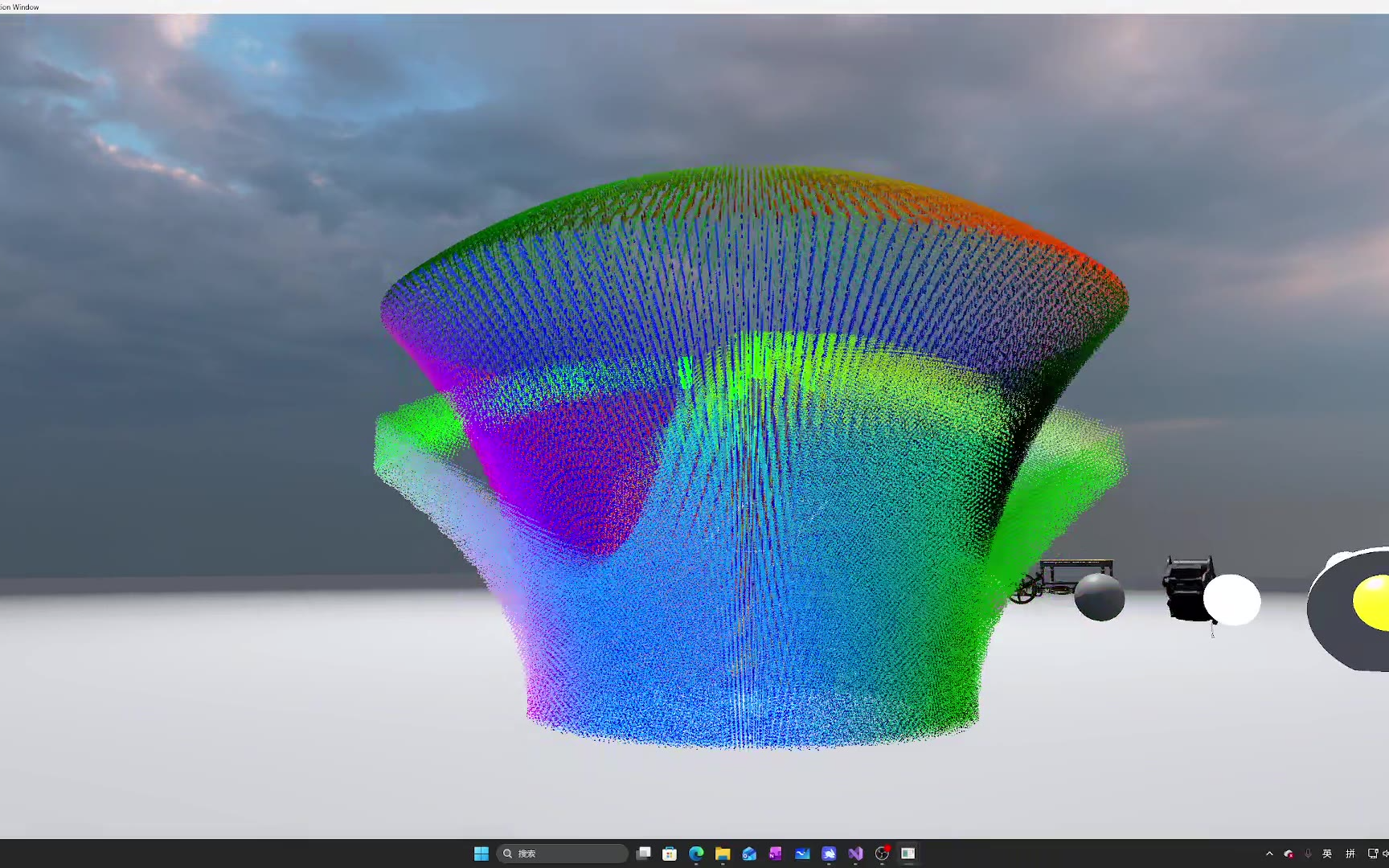
Task: Open OBS Studio from the taskbar
Action: click(882, 854)
